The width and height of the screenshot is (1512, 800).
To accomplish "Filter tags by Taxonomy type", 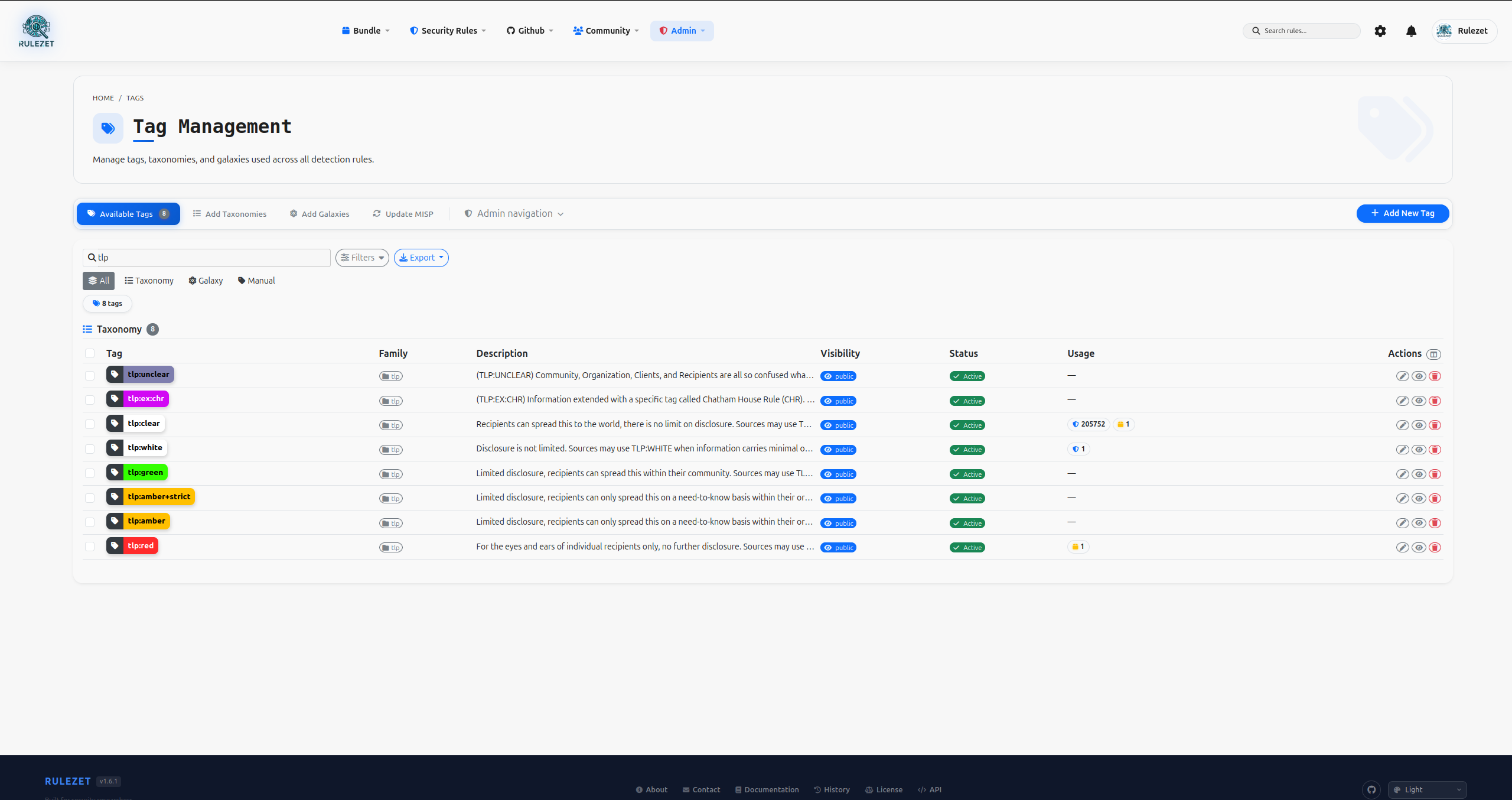I will (149, 281).
